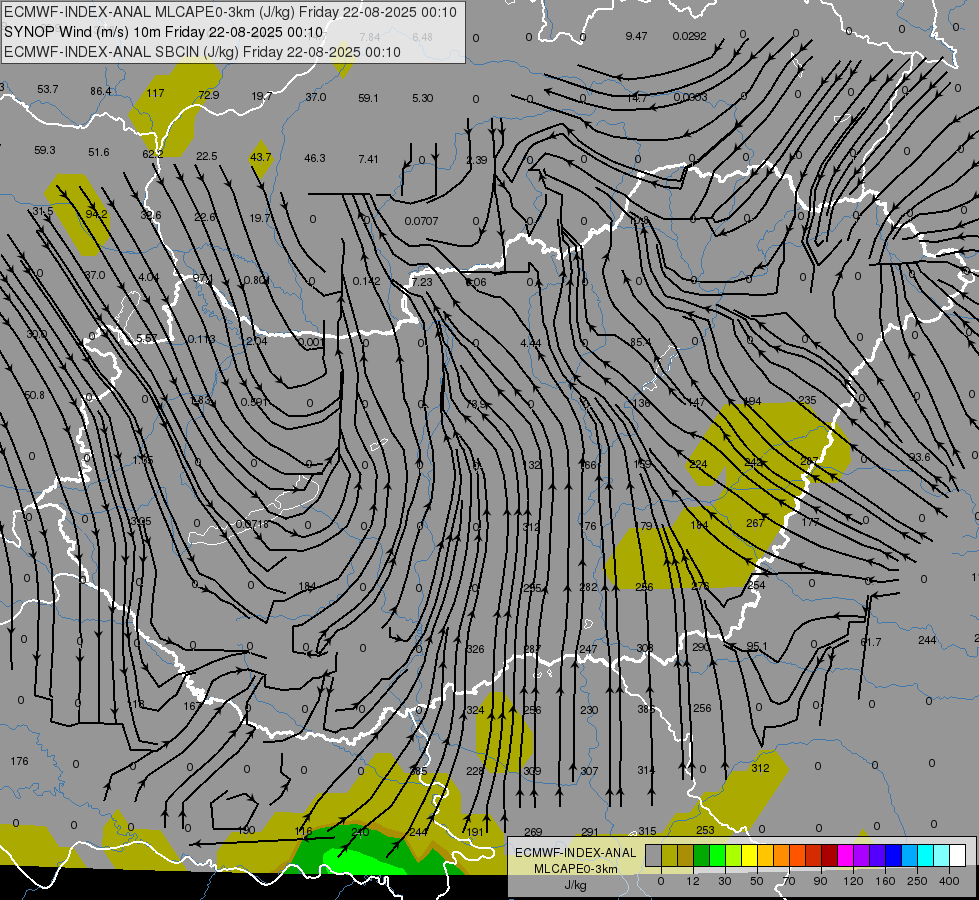979x900 pixels.
Task: Click the map value 86.4
Action: coord(101,91)
